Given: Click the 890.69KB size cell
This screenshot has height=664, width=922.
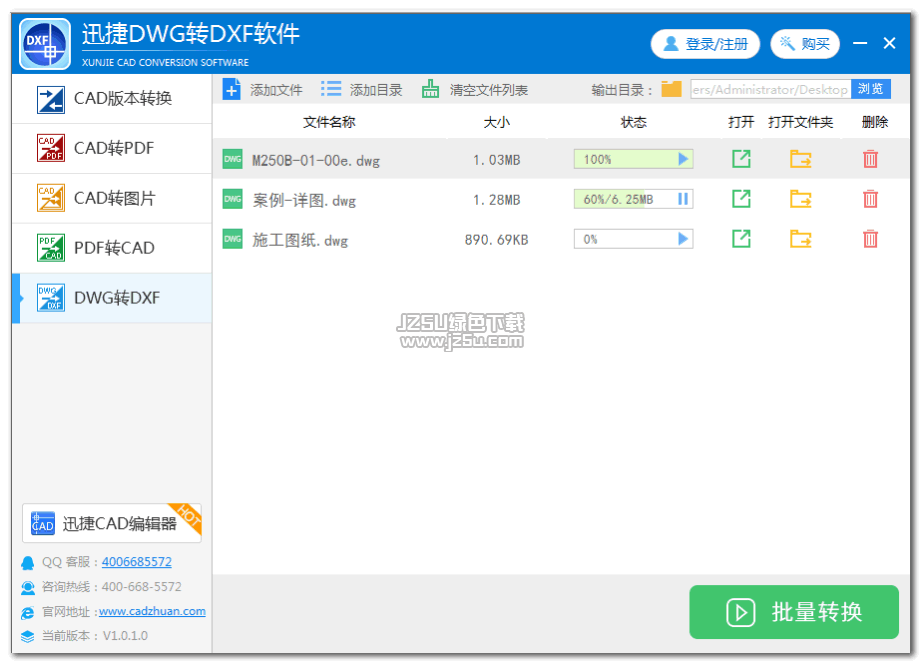Looking at the screenshot, I should click(x=497, y=240).
